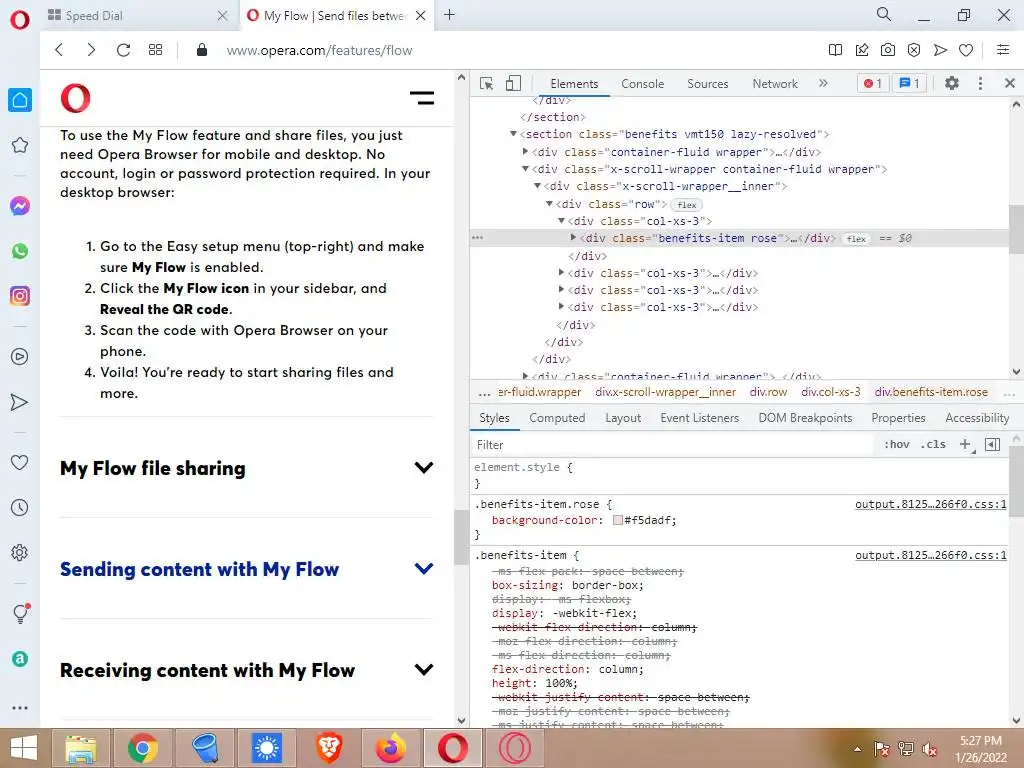Open Settings gear in Opera sidebar
This screenshot has width=1024, height=768.
20,552
